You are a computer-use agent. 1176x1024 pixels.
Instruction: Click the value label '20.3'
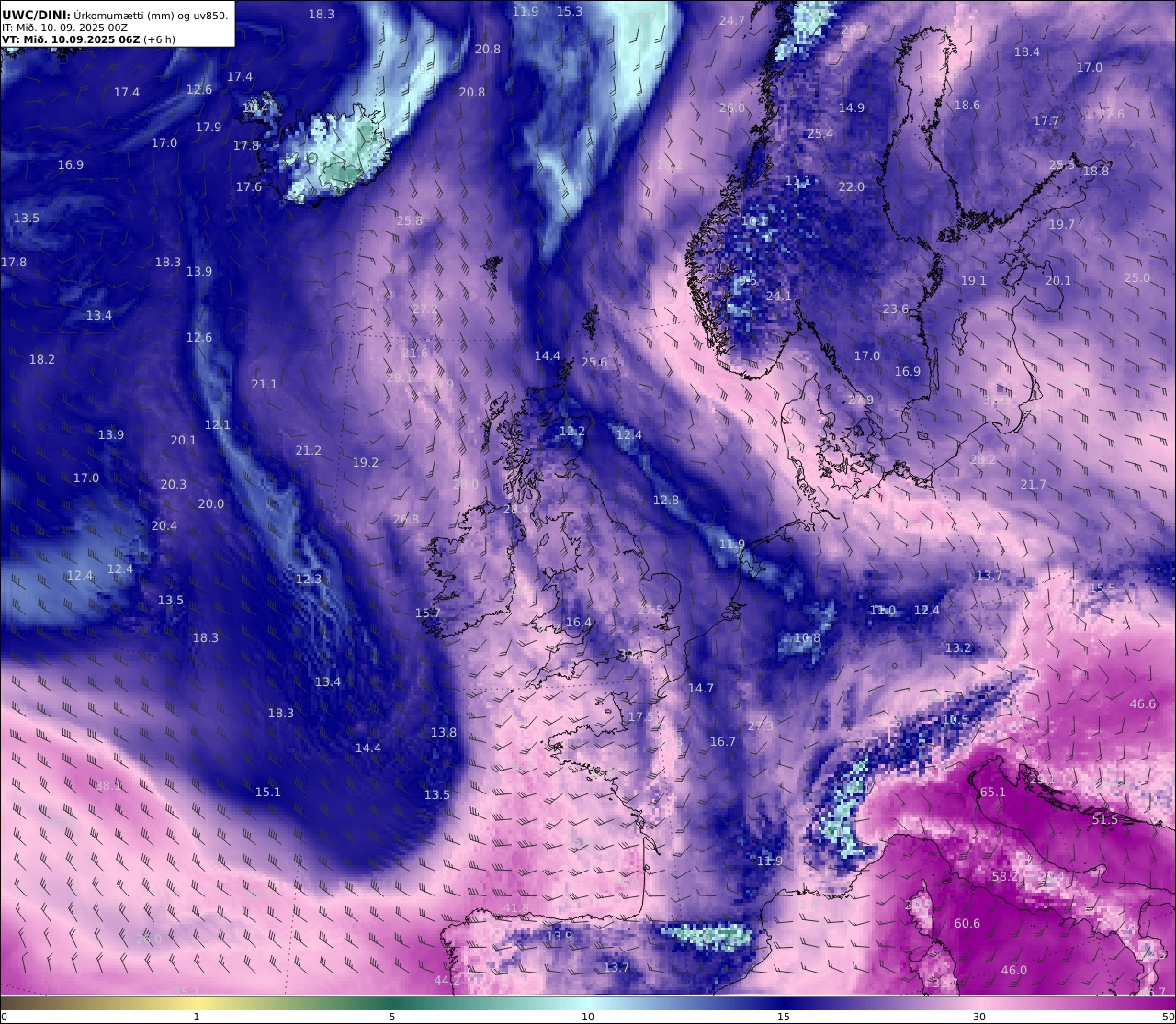[x=174, y=484]
